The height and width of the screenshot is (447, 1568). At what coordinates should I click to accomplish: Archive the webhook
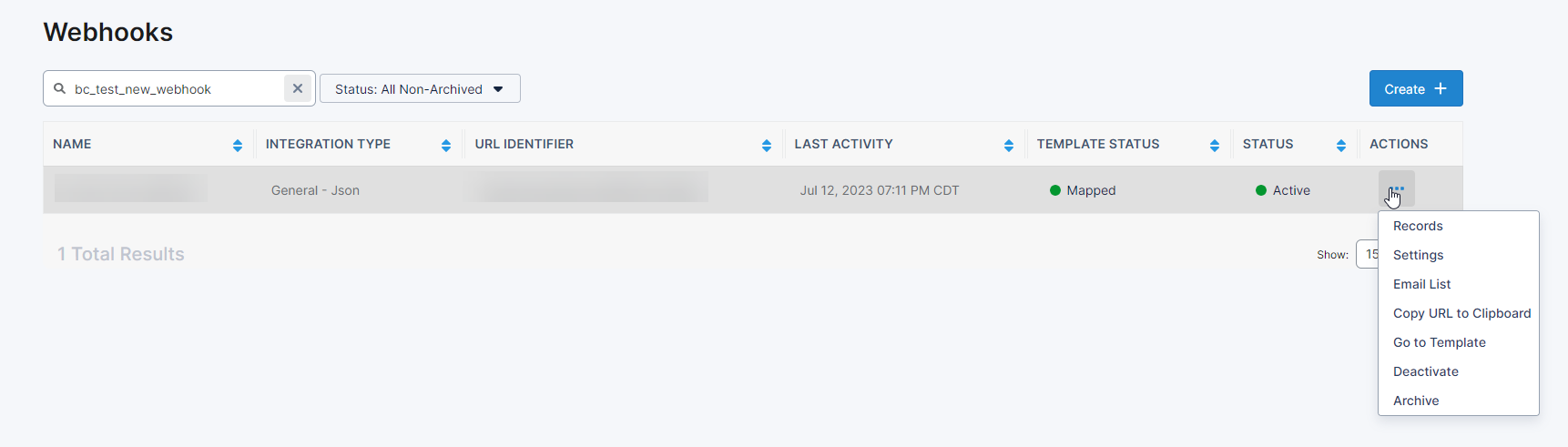click(x=1416, y=401)
